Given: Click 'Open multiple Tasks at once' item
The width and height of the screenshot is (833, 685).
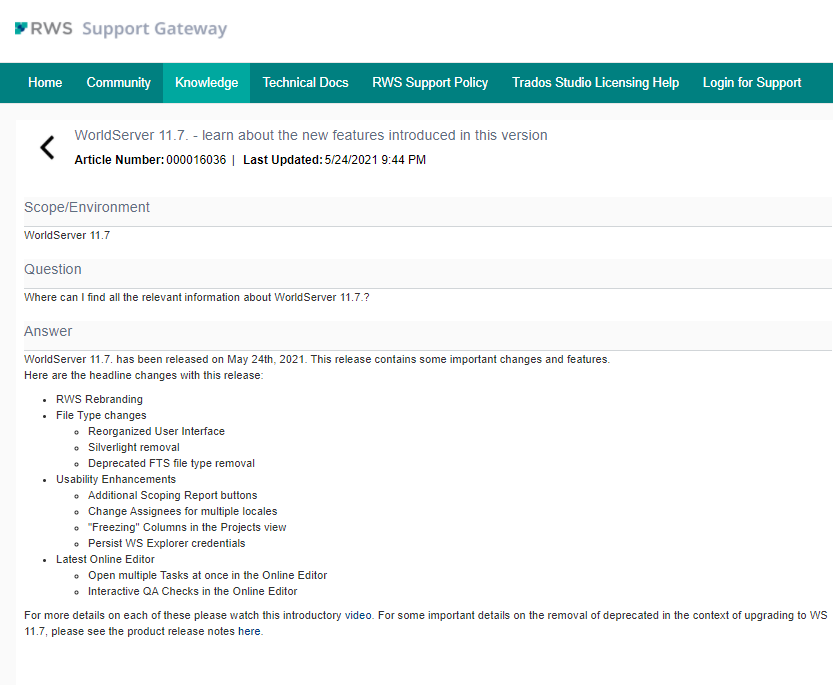Looking at the screenshot, I should (208, 576).
